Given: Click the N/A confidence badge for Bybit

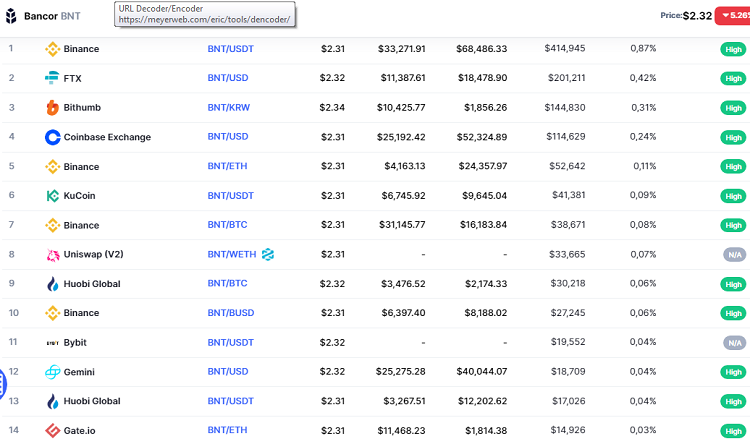Looking at the screenshot, I should (734, 343).
